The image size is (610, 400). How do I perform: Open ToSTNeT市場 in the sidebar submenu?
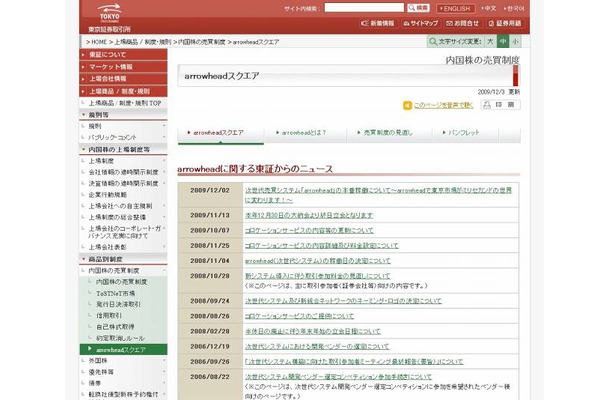[x=116, y=293]
